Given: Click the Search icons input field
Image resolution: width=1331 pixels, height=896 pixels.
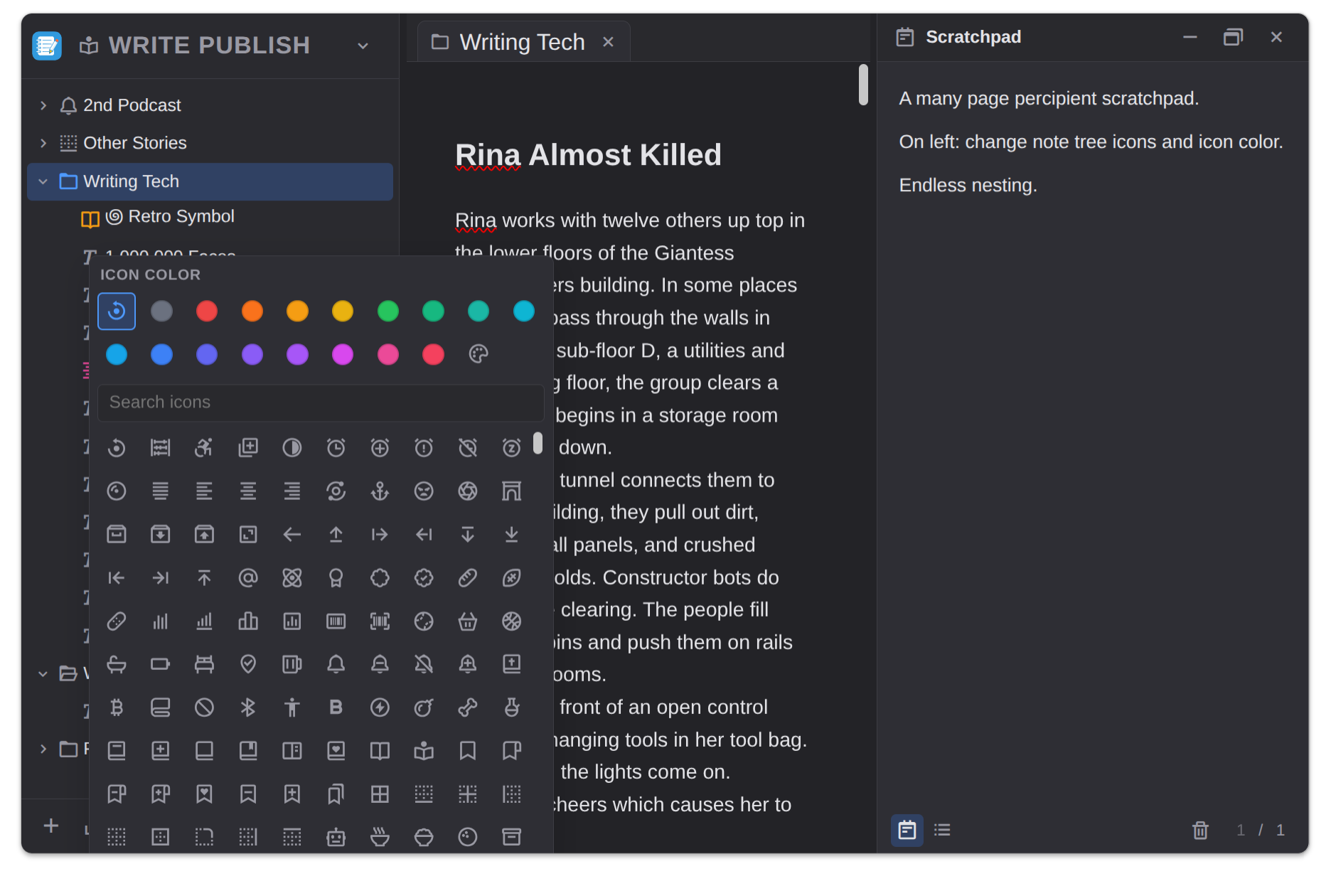Looking at the screenshot, I should pyautogui.click(x=321, y=402).
